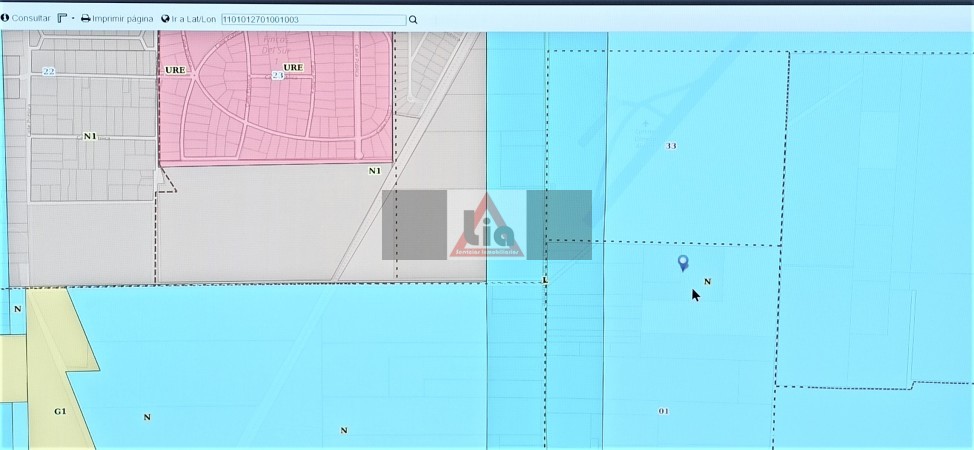Click the L label on dashed boundary
Image resolution: width=974 pixels, height=450 pixels.
(x=545, y=282)
